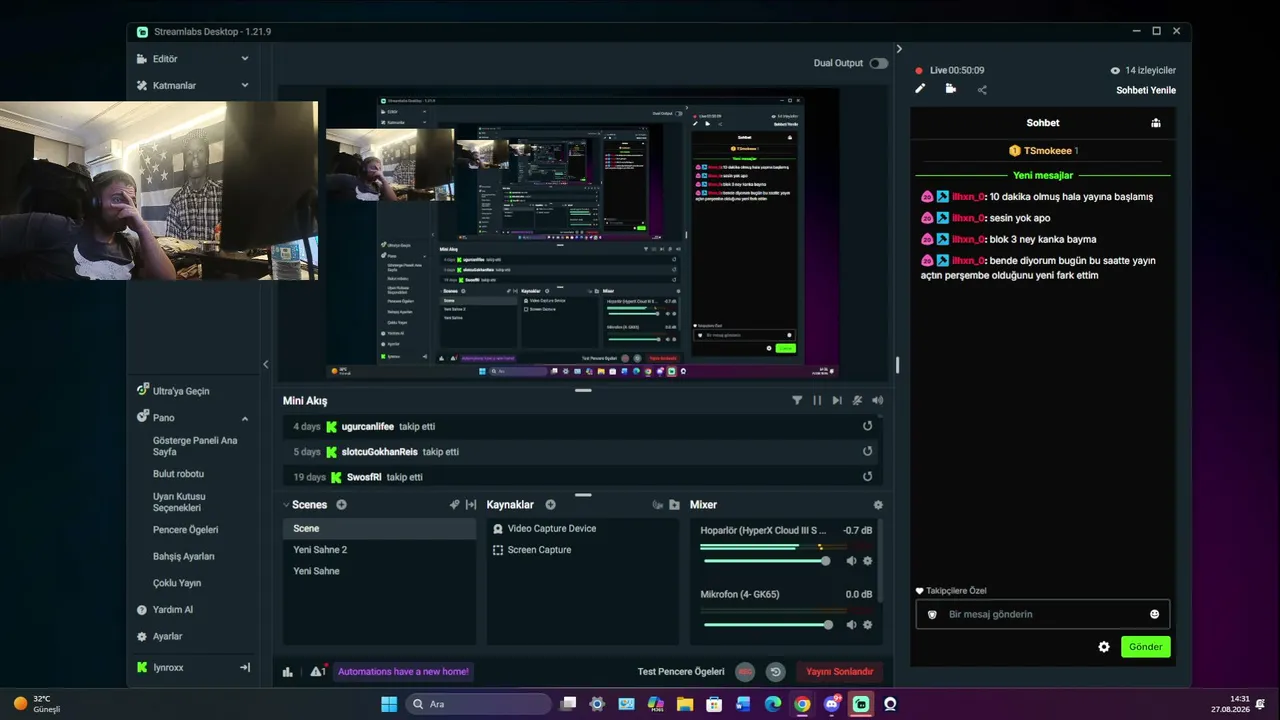1280x720 pixels.
Task: Open Gösterge Paneli Ana Sayfa
Action: click(195, 446)
